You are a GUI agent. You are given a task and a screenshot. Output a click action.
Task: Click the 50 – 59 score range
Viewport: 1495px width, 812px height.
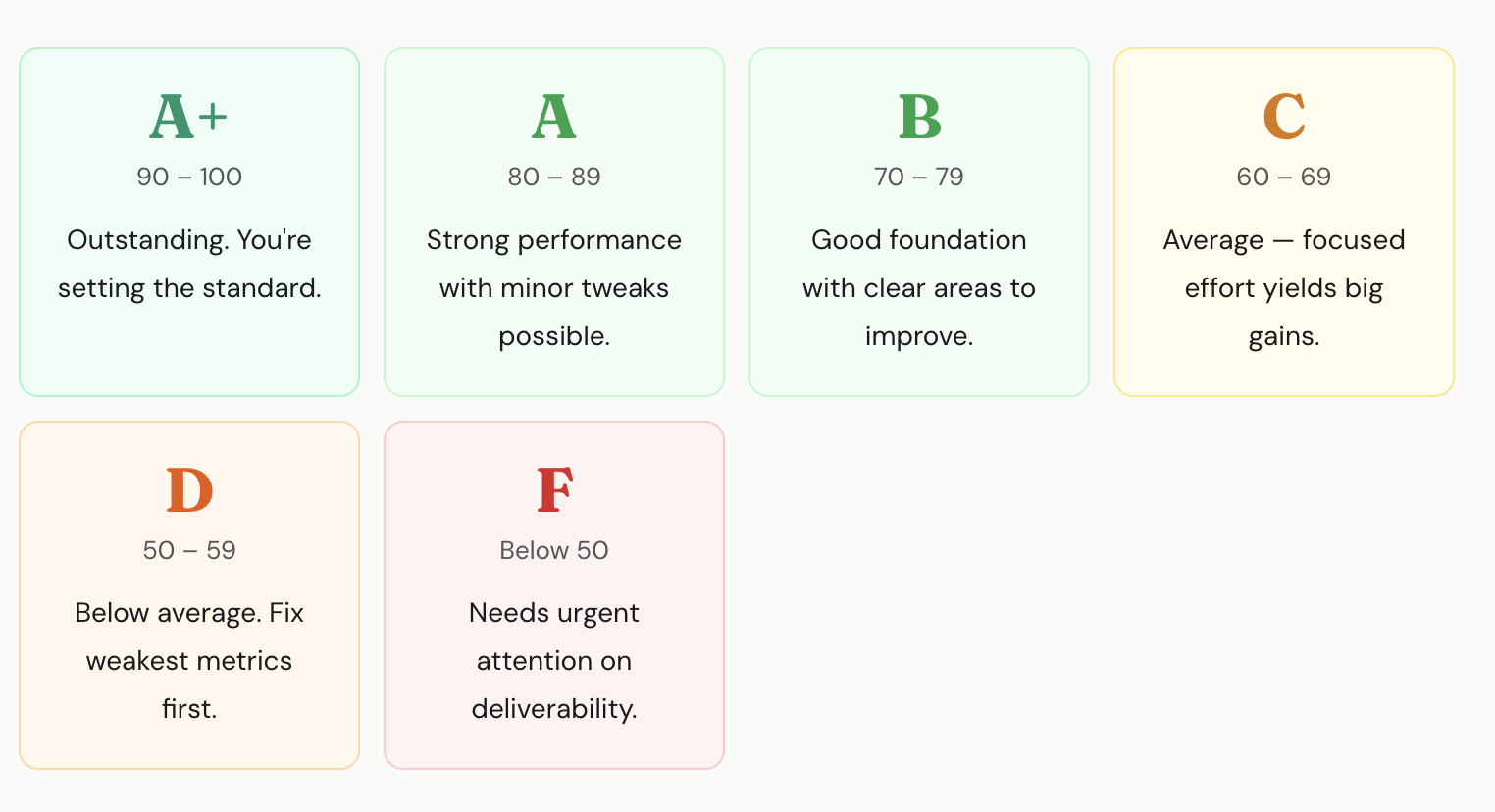click(x=189, y=550)
